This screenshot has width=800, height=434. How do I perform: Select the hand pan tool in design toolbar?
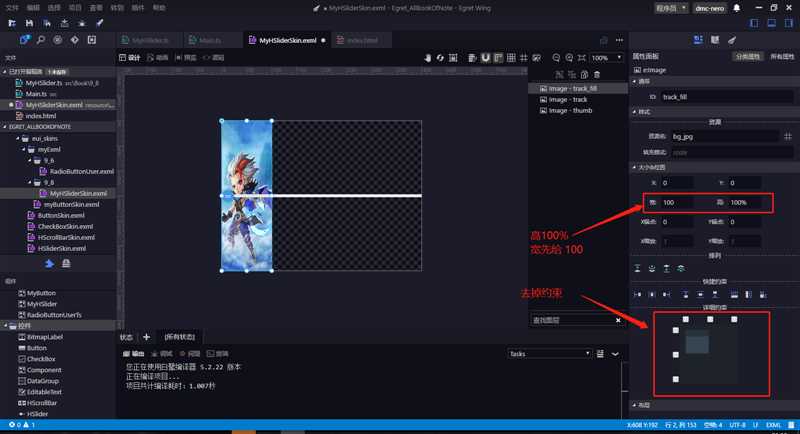(x=428, y=58)
